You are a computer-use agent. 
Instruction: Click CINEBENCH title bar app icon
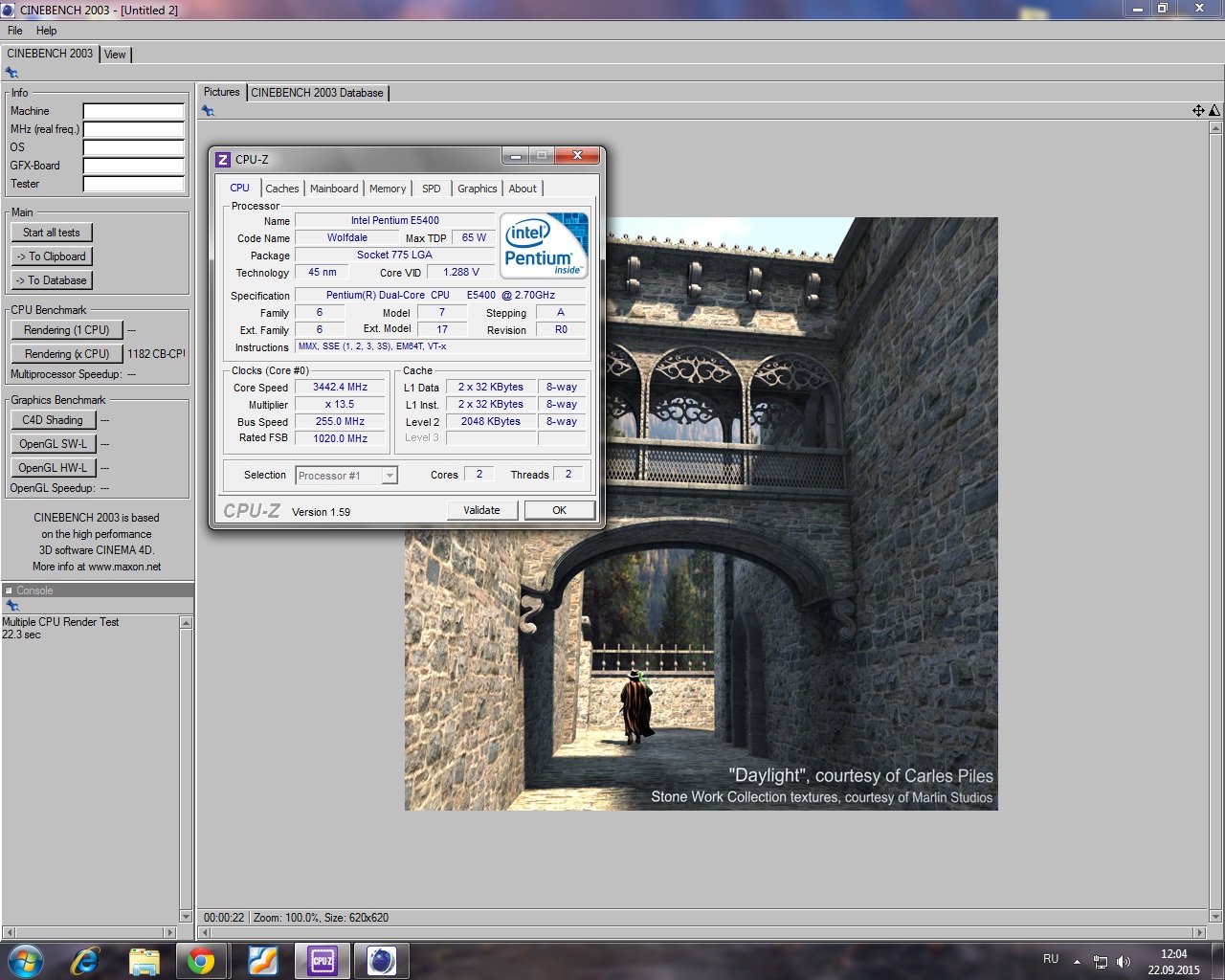point(9,10)
